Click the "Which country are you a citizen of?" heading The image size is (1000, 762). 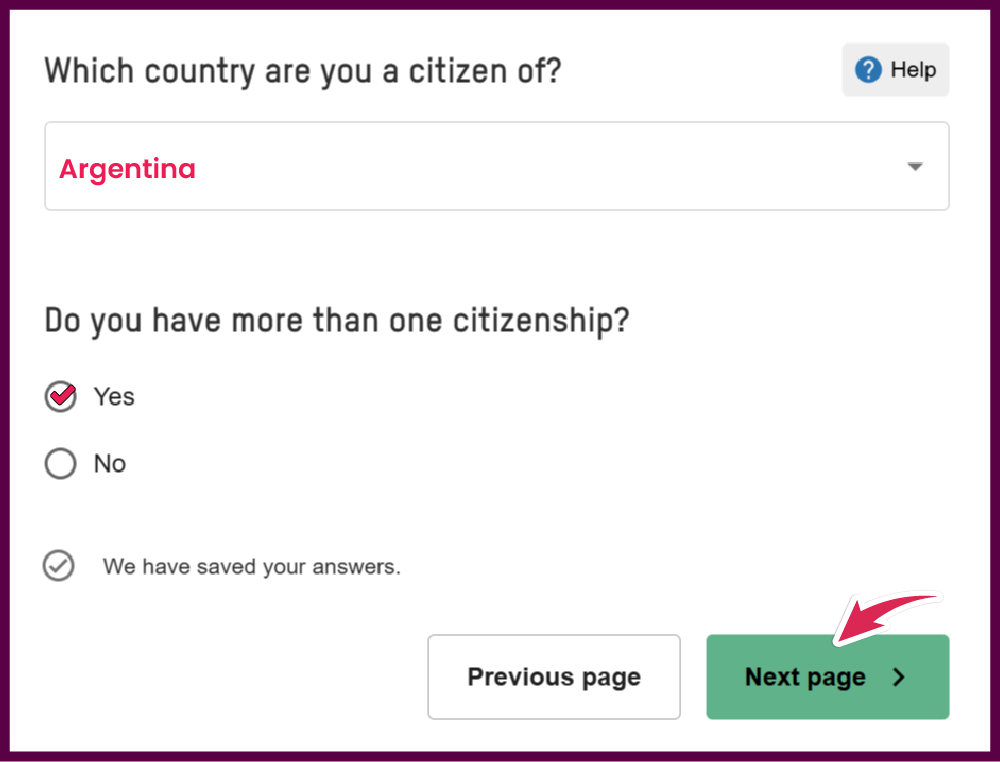click(x=303, y=71)
